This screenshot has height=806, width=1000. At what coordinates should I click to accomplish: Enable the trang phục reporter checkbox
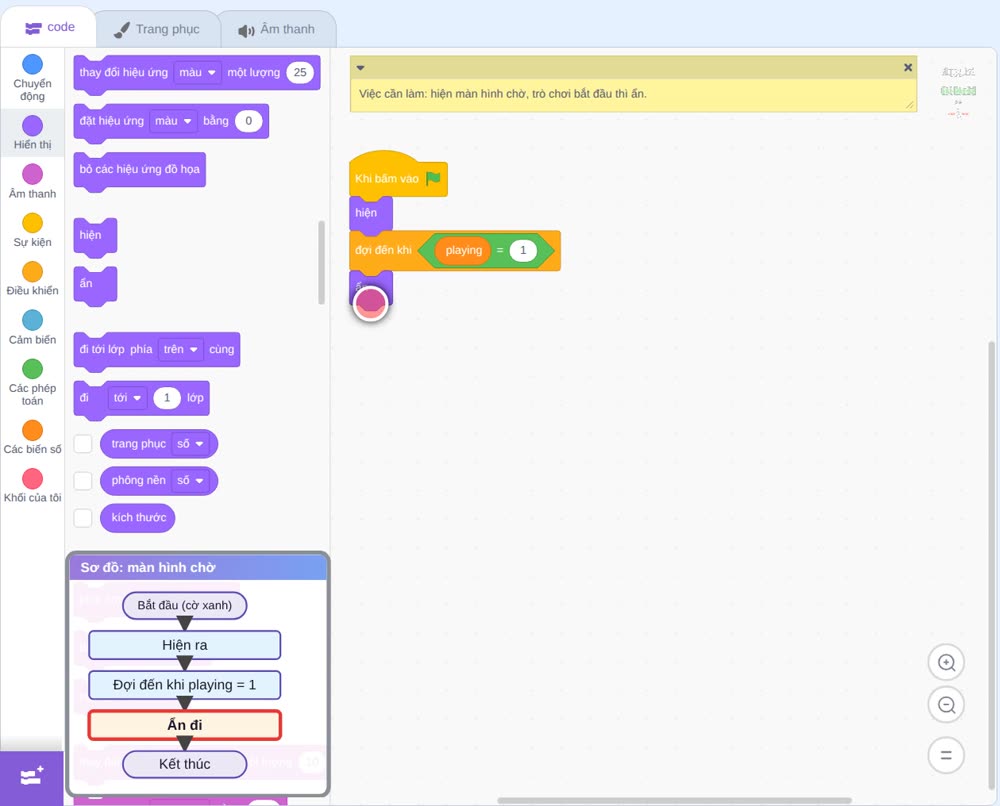83,444
